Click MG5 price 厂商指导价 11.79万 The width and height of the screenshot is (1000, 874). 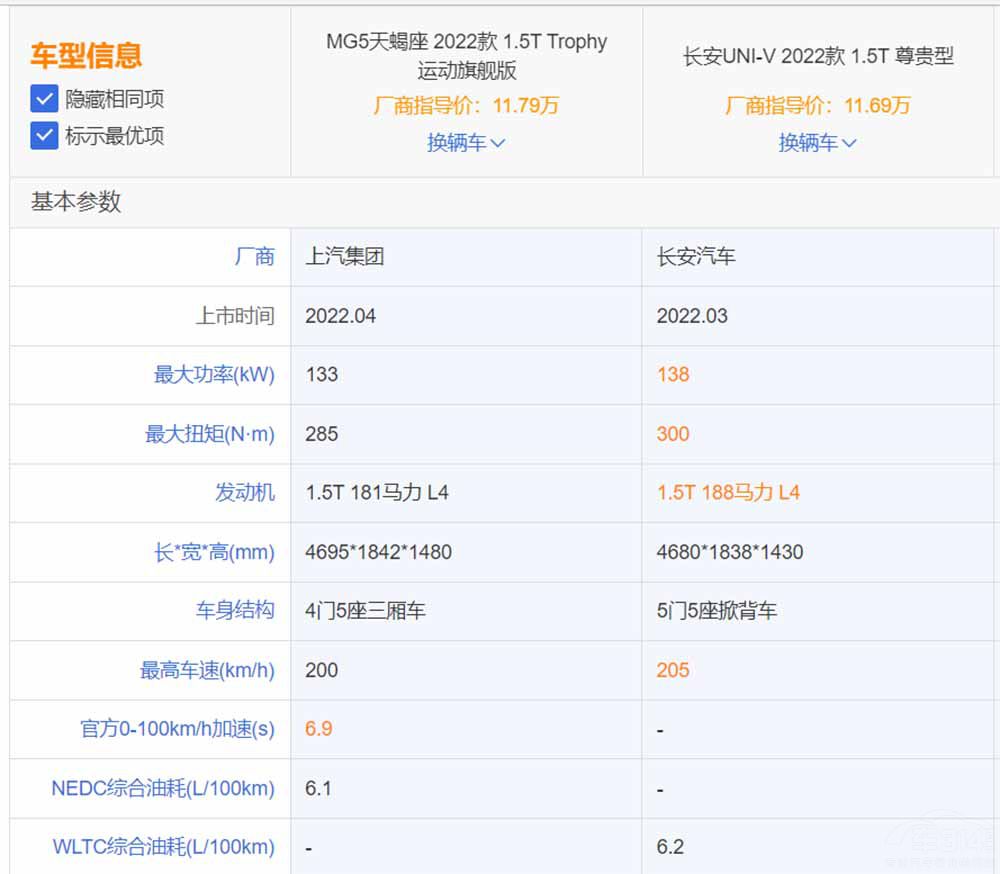coord(466,105)
